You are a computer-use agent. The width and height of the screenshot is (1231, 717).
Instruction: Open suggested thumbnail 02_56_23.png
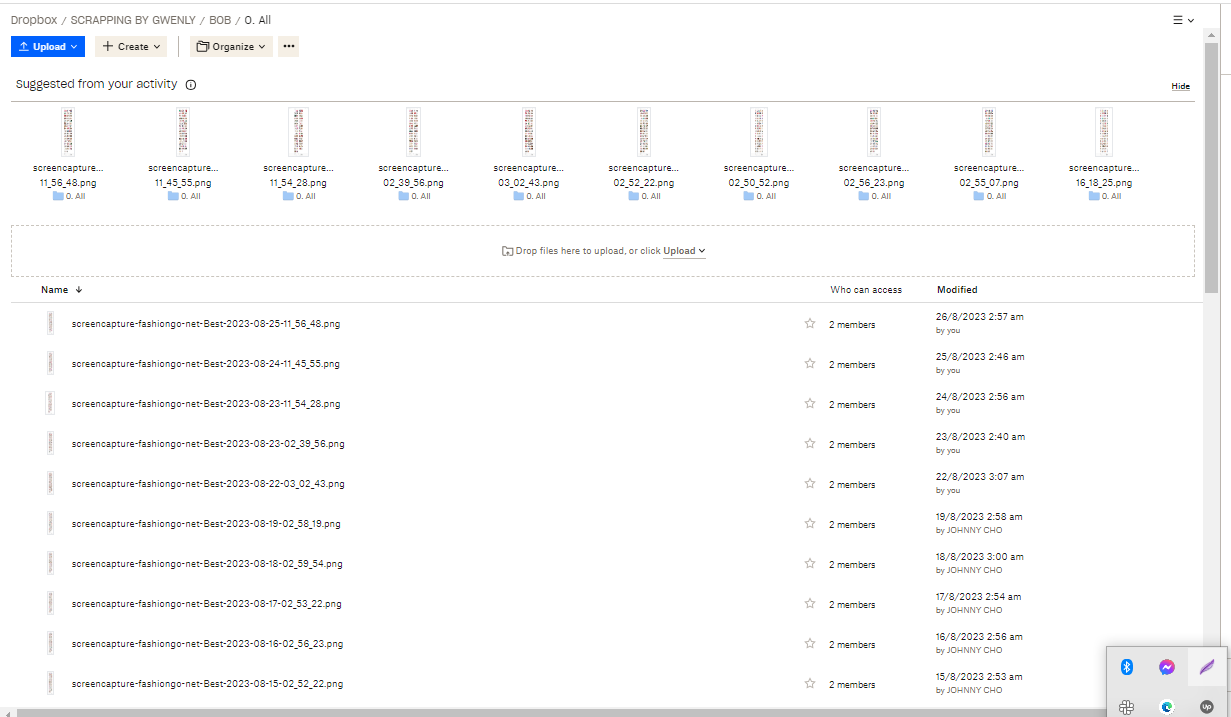[873, 131]
